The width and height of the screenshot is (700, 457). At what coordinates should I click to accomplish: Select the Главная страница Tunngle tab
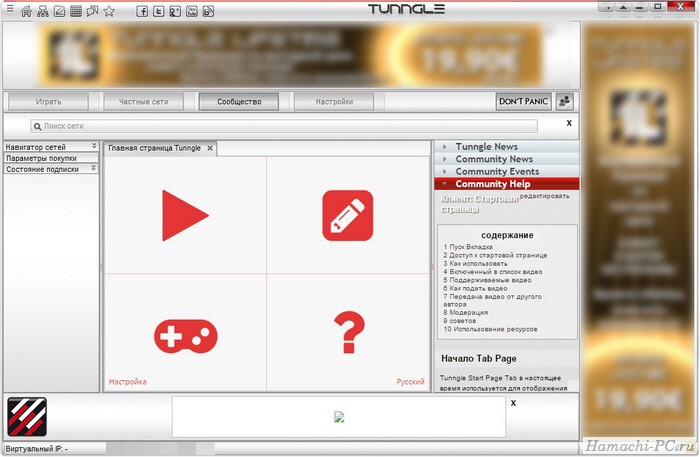coord(154,148)
